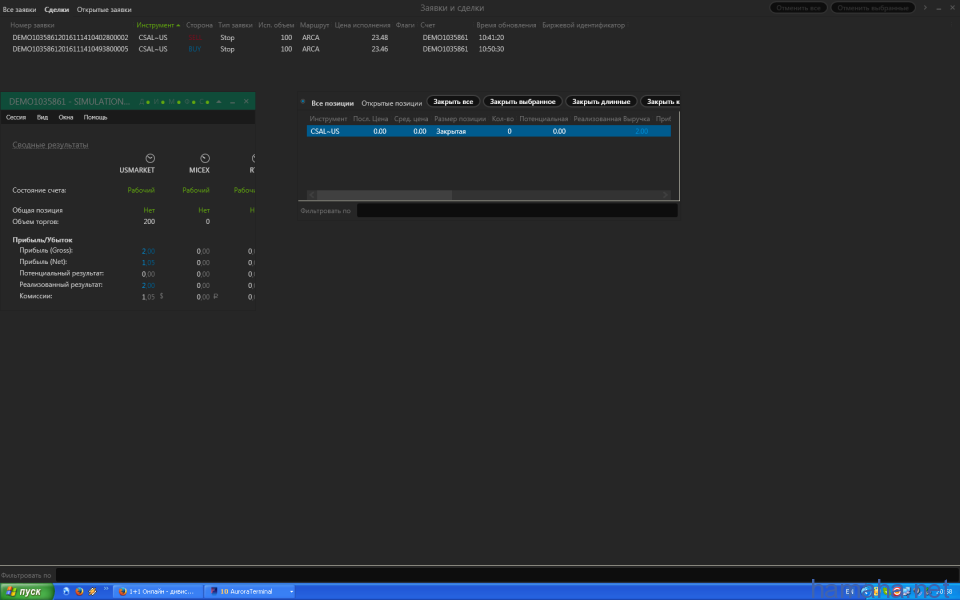This screenshot has width=960, height=600.
Task: Switch to the Открытые заявки tab
Action: click(x=104, y=9)
